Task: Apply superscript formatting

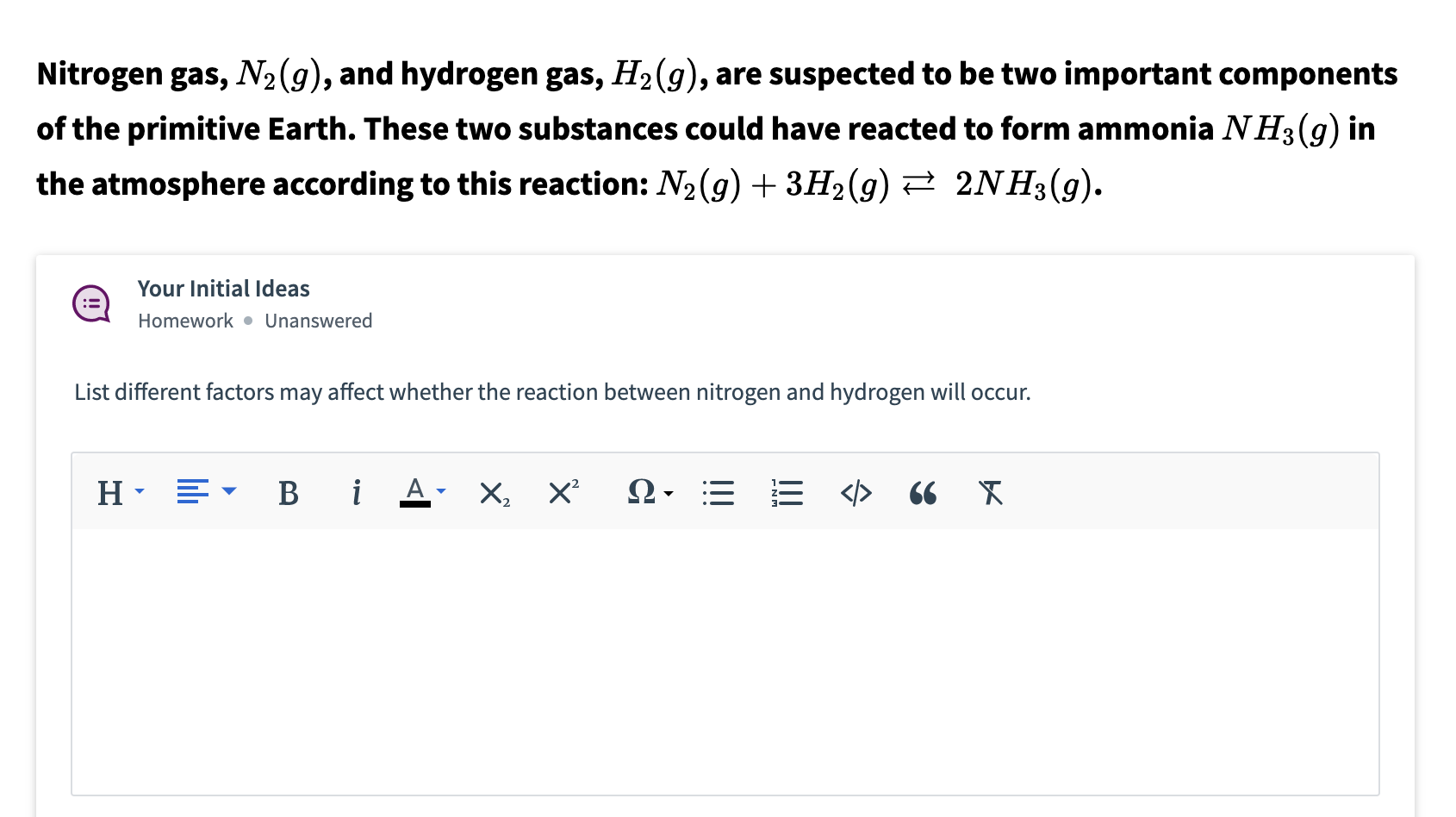Action: 563,491
